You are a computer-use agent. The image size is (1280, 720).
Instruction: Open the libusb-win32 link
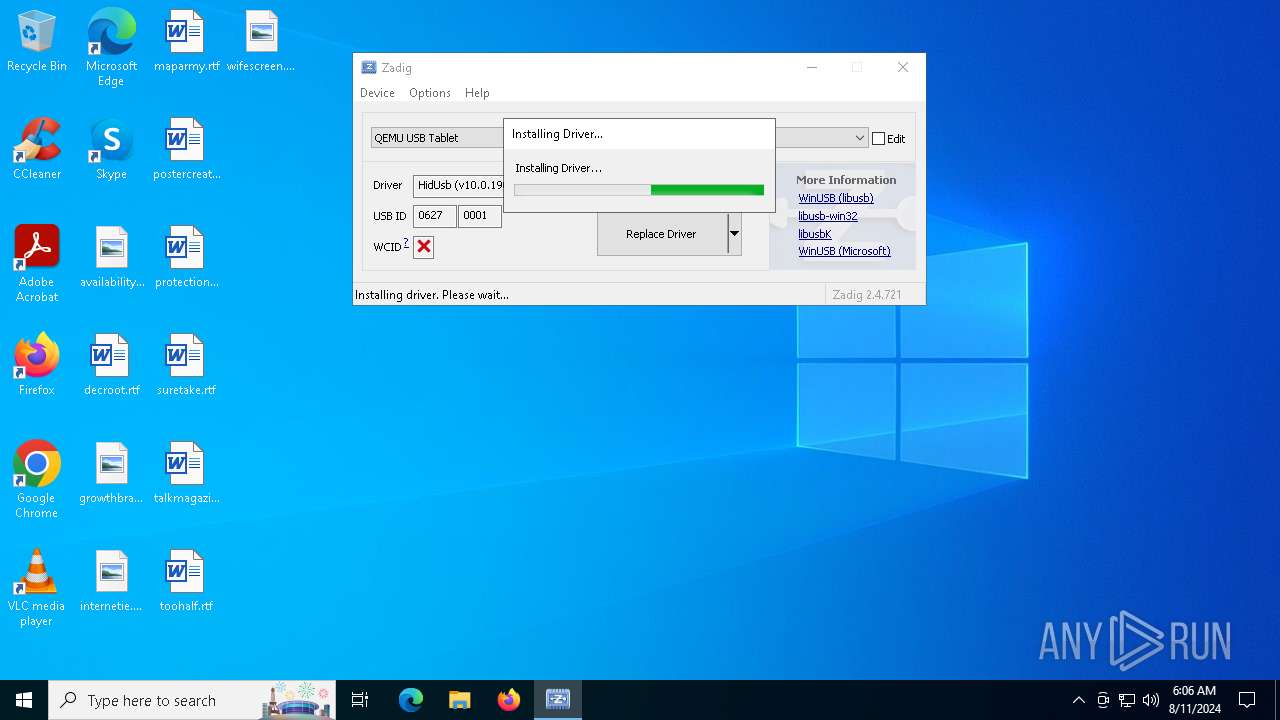[x=828, y=216]
